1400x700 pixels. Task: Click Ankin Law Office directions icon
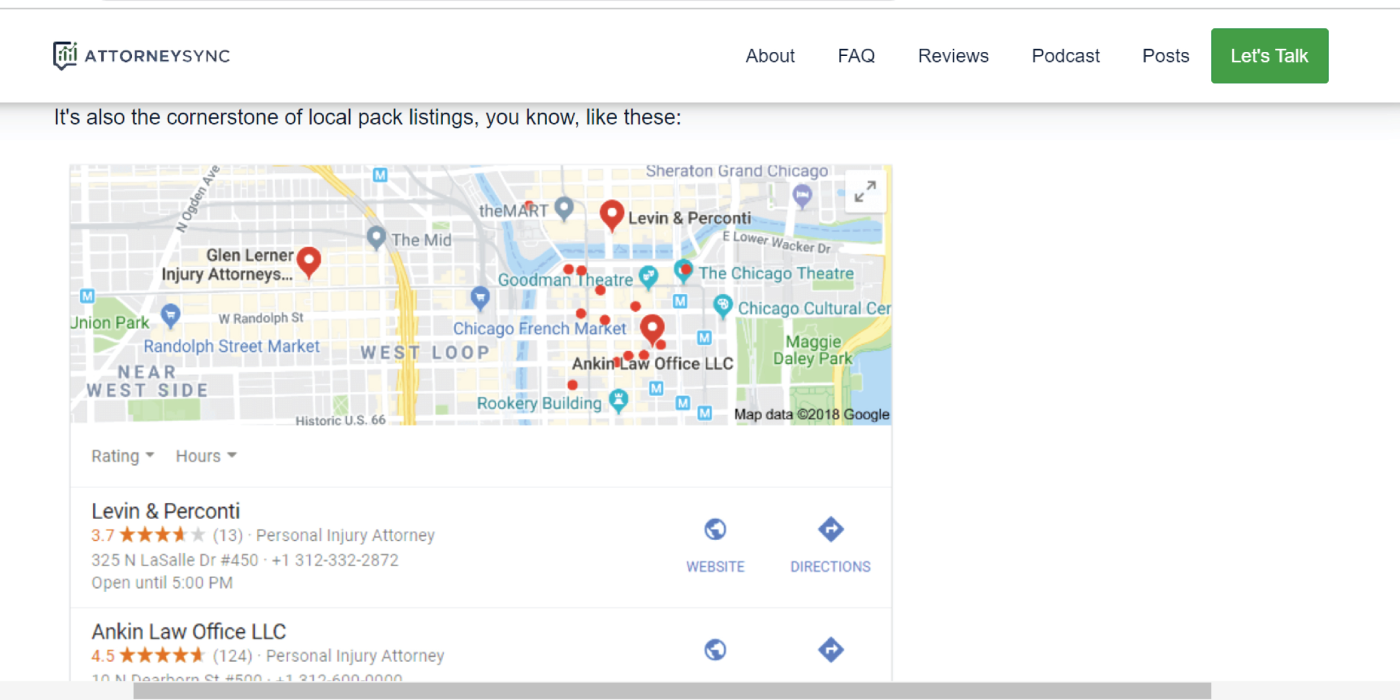point(830,650)
